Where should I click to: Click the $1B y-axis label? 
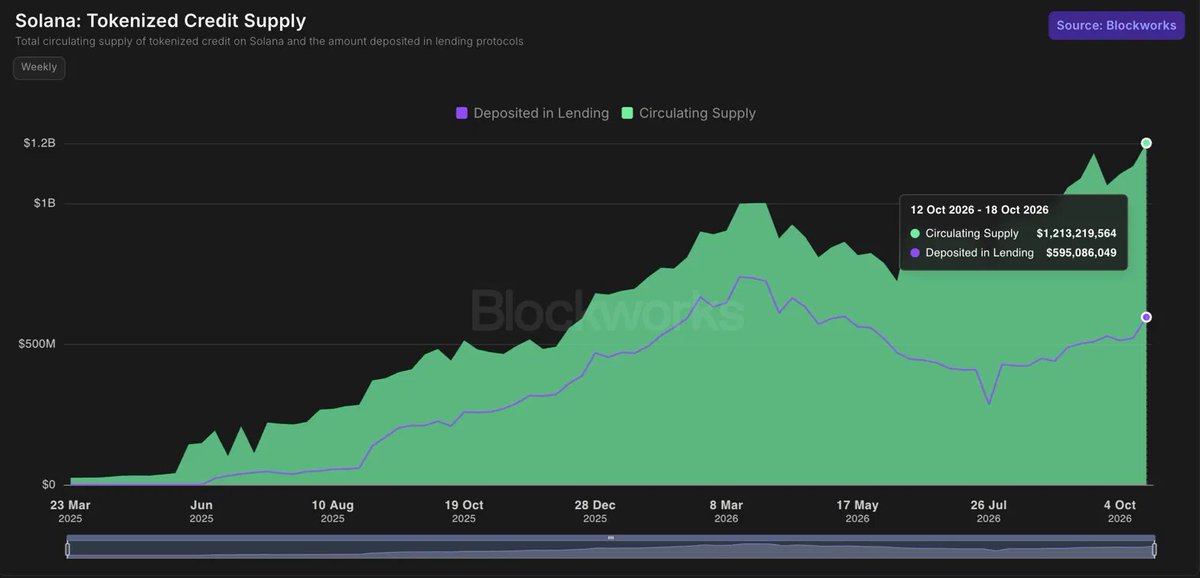coord(44,203)
